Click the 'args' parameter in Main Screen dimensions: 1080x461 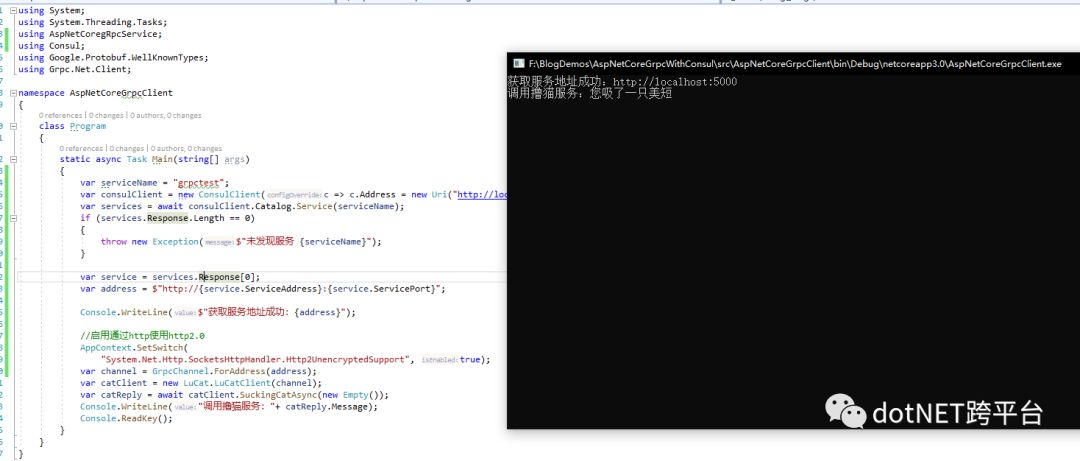pyautogui.click(x=234, y=159)
